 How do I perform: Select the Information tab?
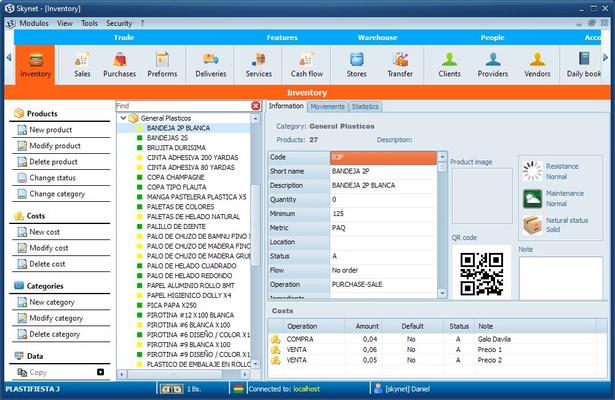pos(286,106)
